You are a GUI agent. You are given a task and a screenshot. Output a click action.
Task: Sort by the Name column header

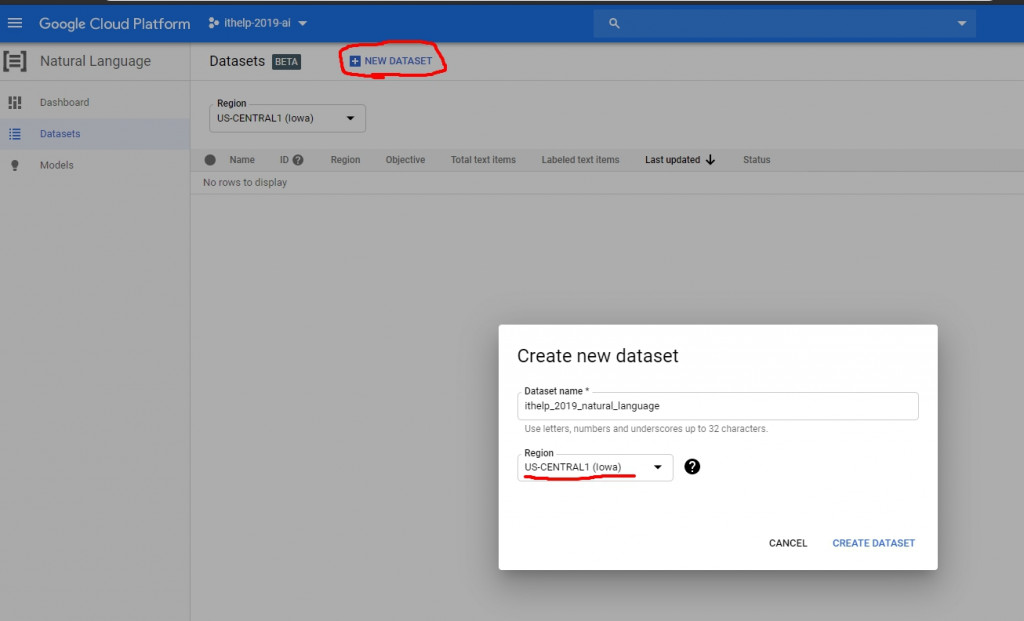[242, 159]
